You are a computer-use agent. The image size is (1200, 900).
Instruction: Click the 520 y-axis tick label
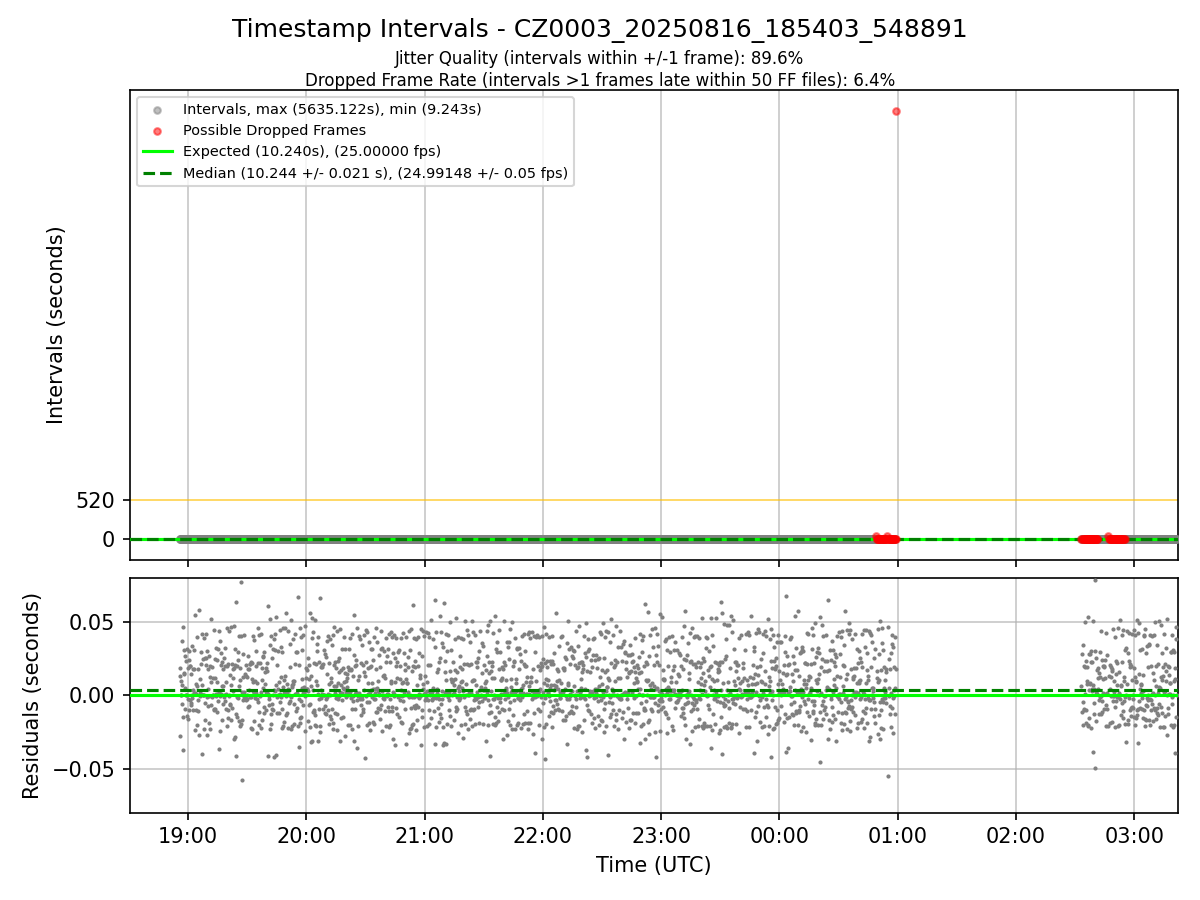pos(96,500)
